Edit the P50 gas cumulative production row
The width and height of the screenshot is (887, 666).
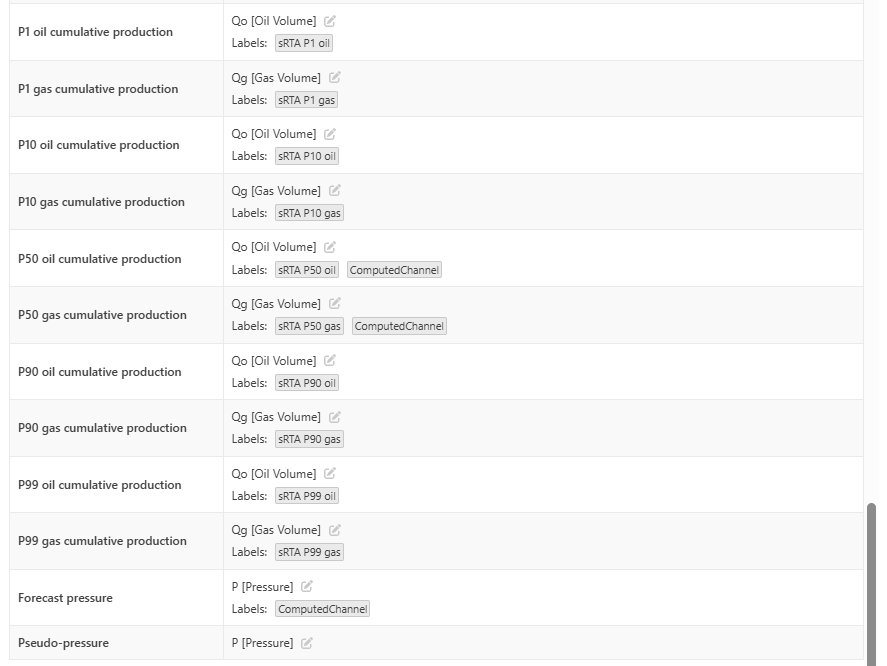coord(335,304)
